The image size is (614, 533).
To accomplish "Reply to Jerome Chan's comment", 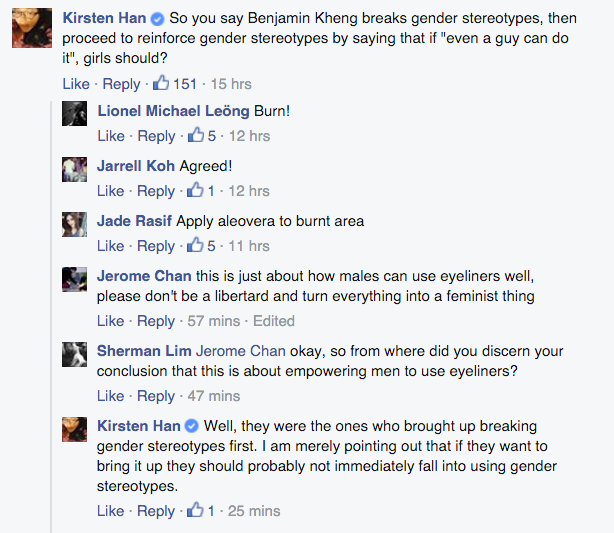I will click(155, 321).
